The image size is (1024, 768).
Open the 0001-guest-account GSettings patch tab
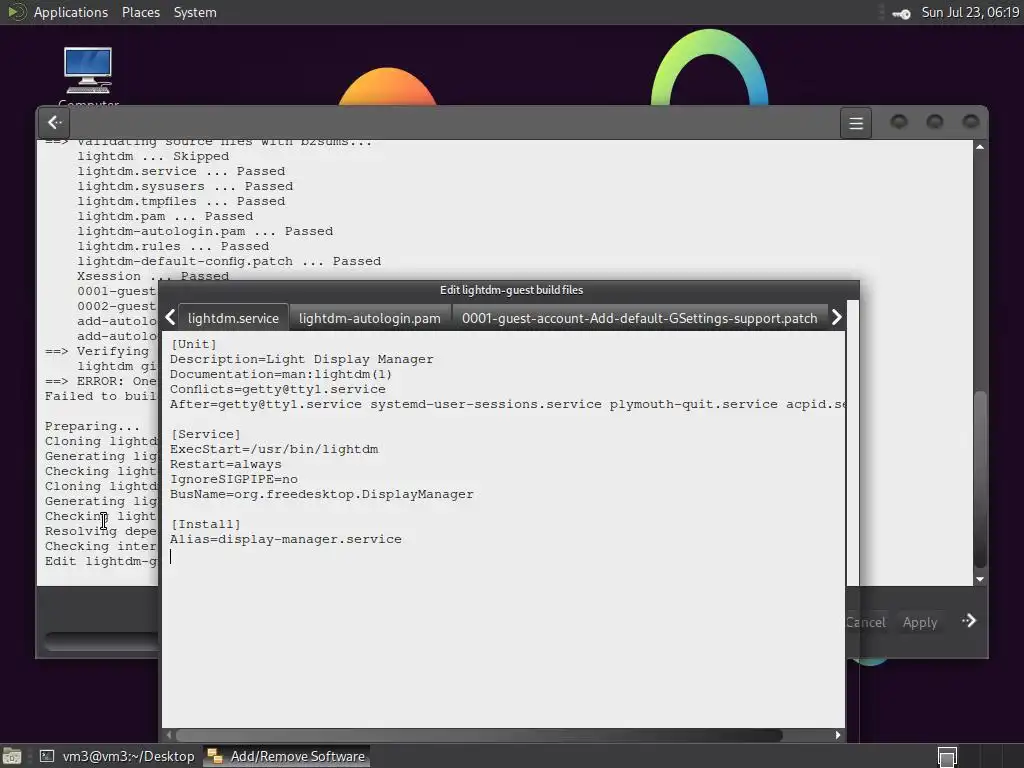point(639,318)
